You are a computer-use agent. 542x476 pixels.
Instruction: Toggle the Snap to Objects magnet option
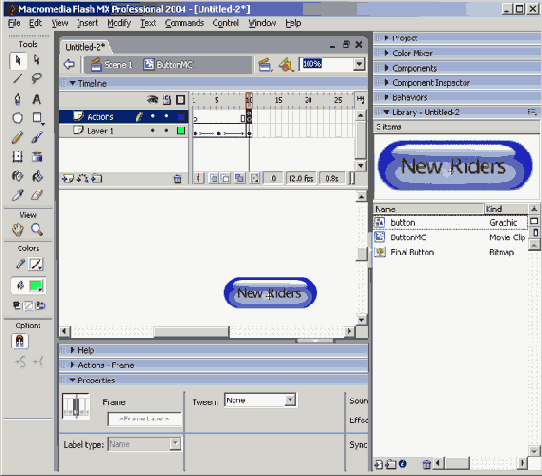pyautogui.click(x=20, y=341)
